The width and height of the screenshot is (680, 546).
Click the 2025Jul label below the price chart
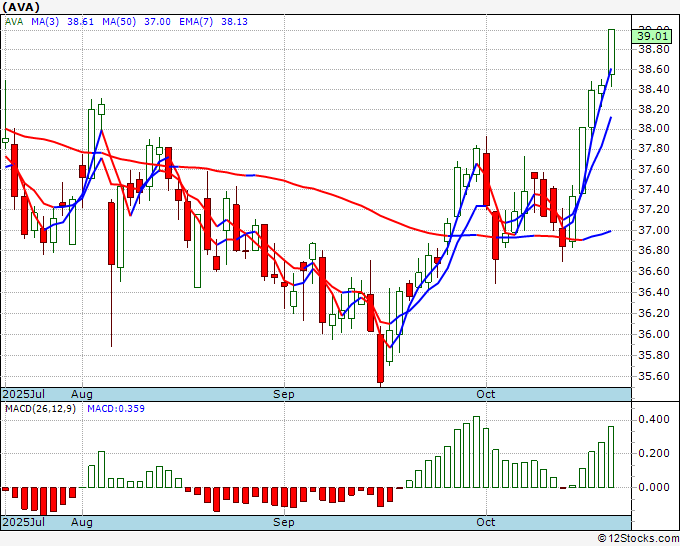pos(22,394)
